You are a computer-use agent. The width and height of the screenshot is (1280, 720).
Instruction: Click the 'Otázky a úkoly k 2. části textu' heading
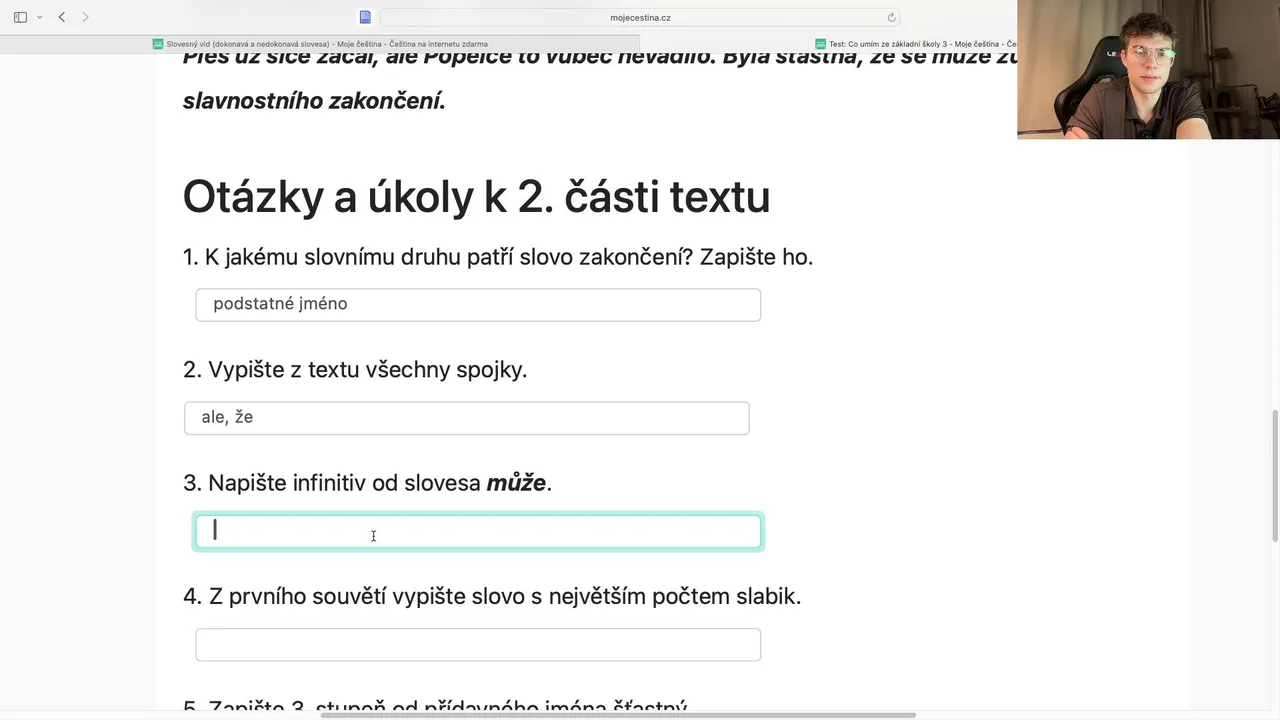pos(476,197)
